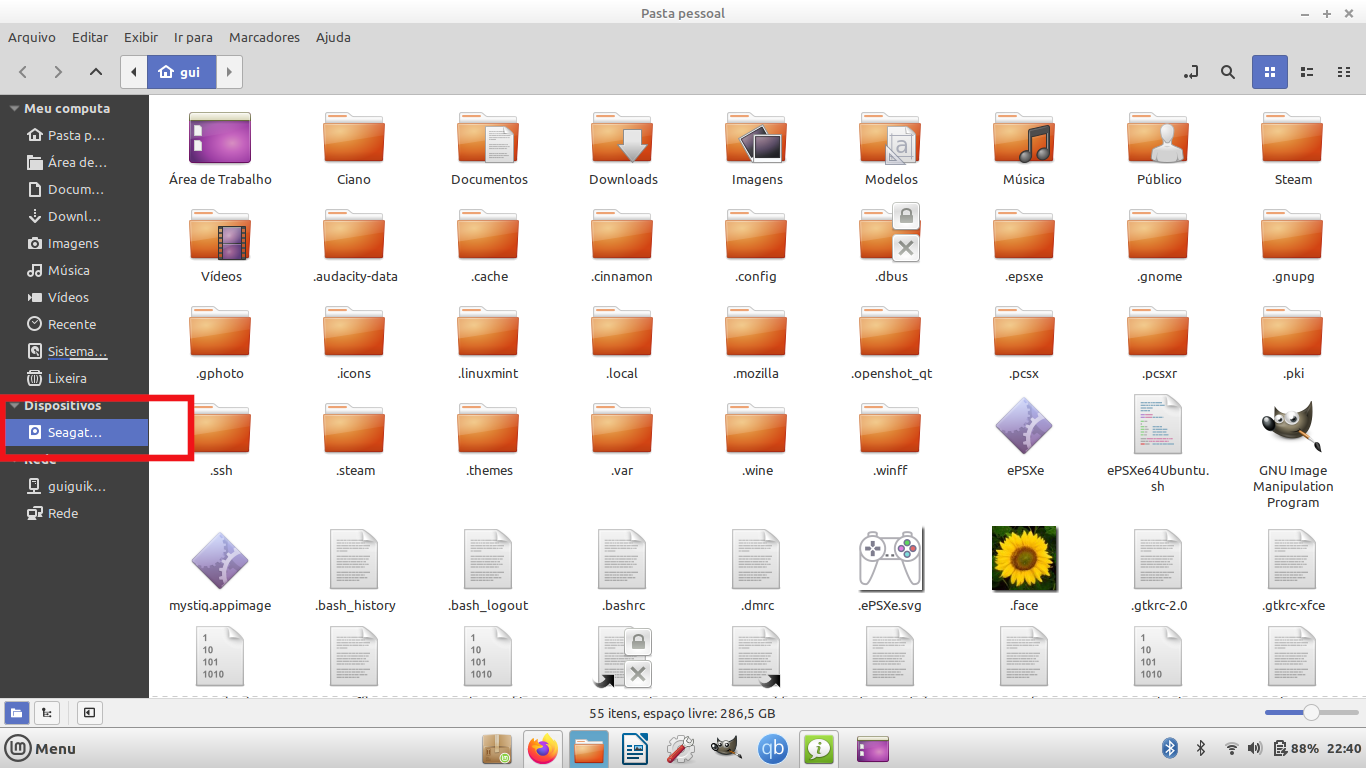Hide the sidebar with the status bar button
Screen dimensions: 1366x768
point(90,713)
